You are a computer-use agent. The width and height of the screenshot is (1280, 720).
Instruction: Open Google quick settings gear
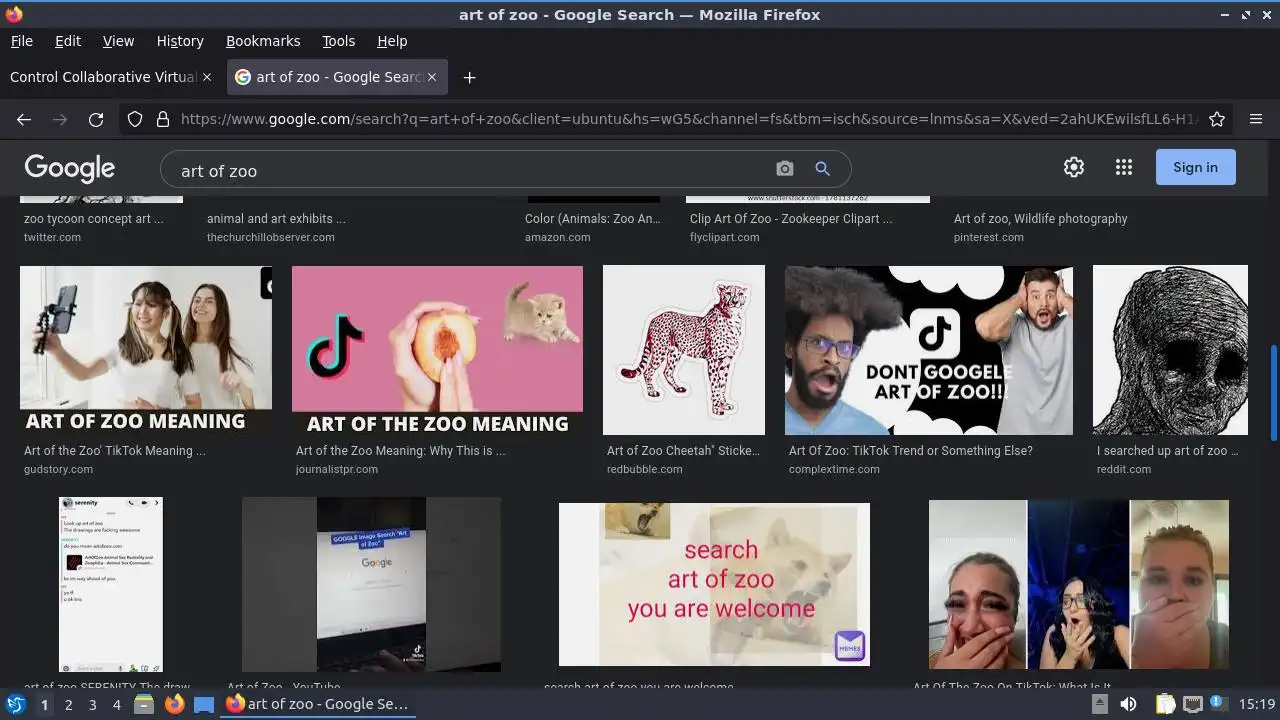coord(1074,167)
